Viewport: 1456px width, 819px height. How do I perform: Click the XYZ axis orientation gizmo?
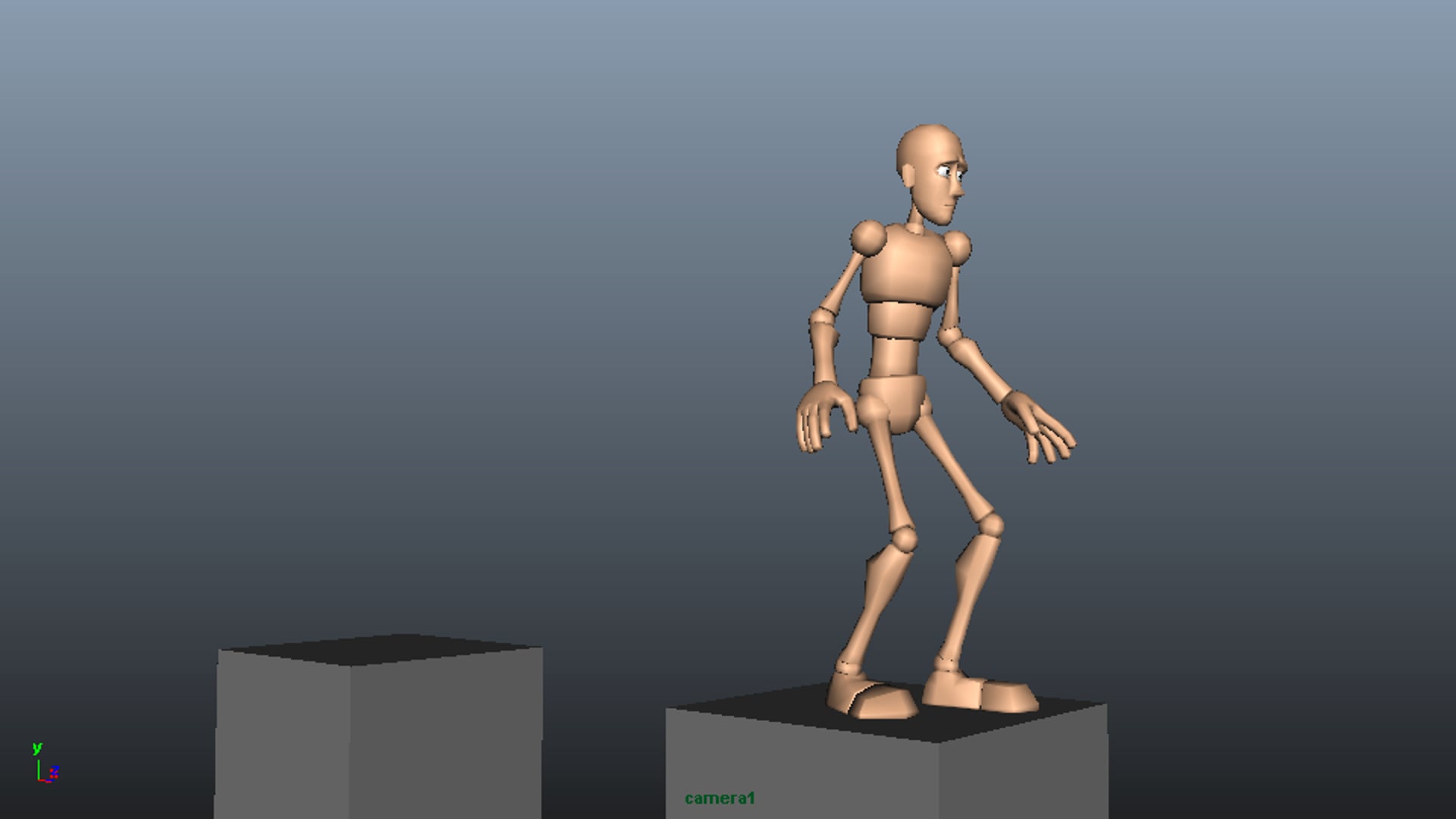point(45,763)
